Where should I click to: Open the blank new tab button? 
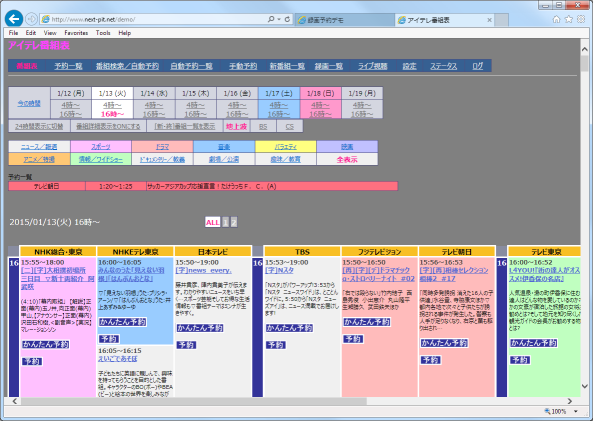[501, 20]
